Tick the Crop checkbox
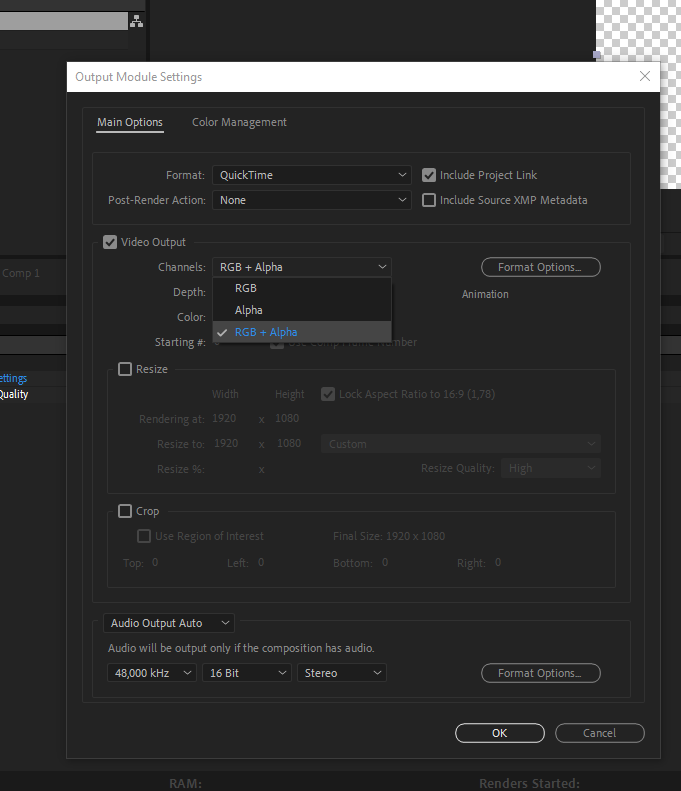This screenshot has height=791, width=681. tap(125, 511)
